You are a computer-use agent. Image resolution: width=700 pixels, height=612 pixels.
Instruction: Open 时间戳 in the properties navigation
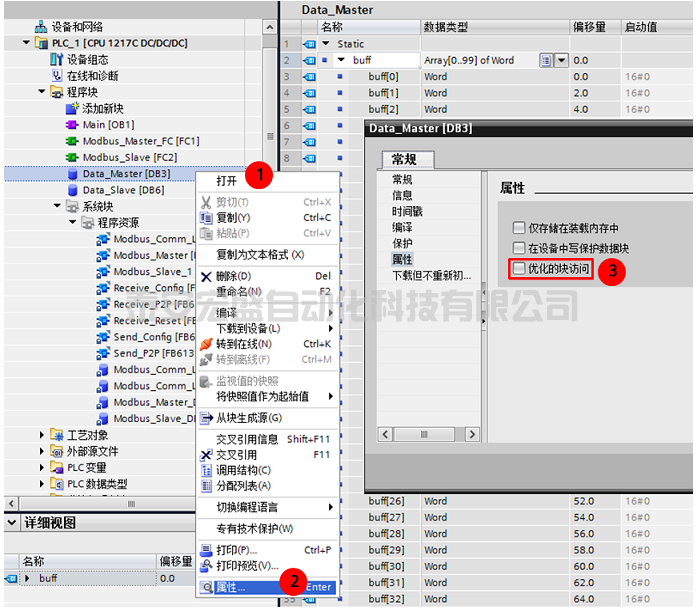tap(407, 211)
